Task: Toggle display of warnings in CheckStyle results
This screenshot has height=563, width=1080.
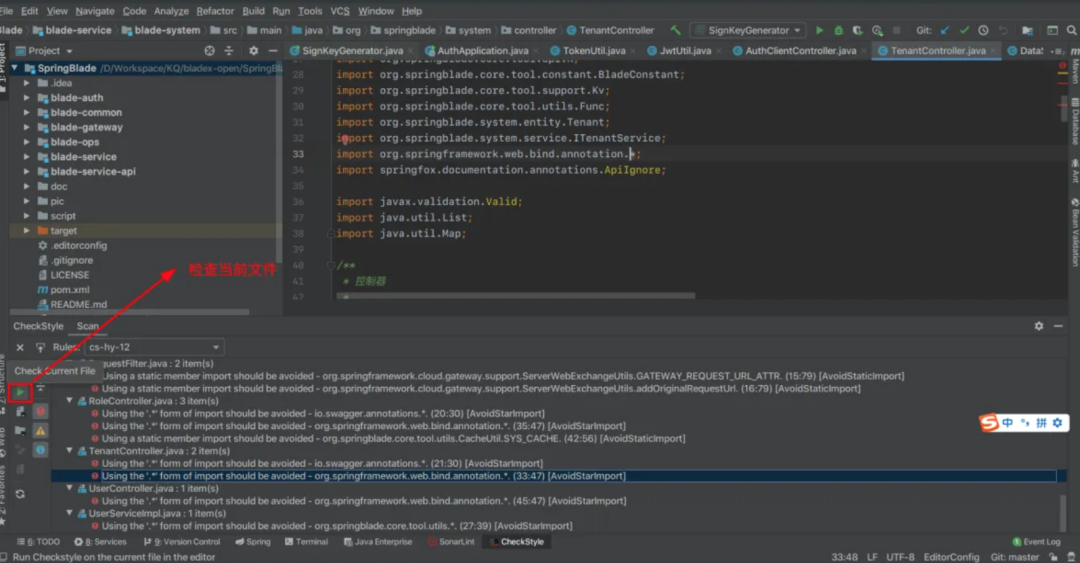Action: tap(41, 431)
